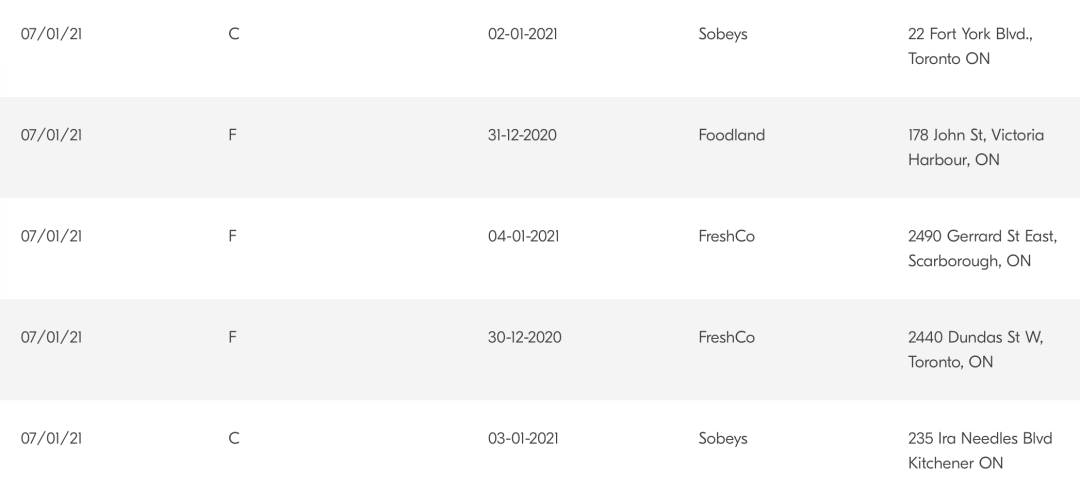
Task: Select the 04-01-2021 date cell
Action: 523,236
